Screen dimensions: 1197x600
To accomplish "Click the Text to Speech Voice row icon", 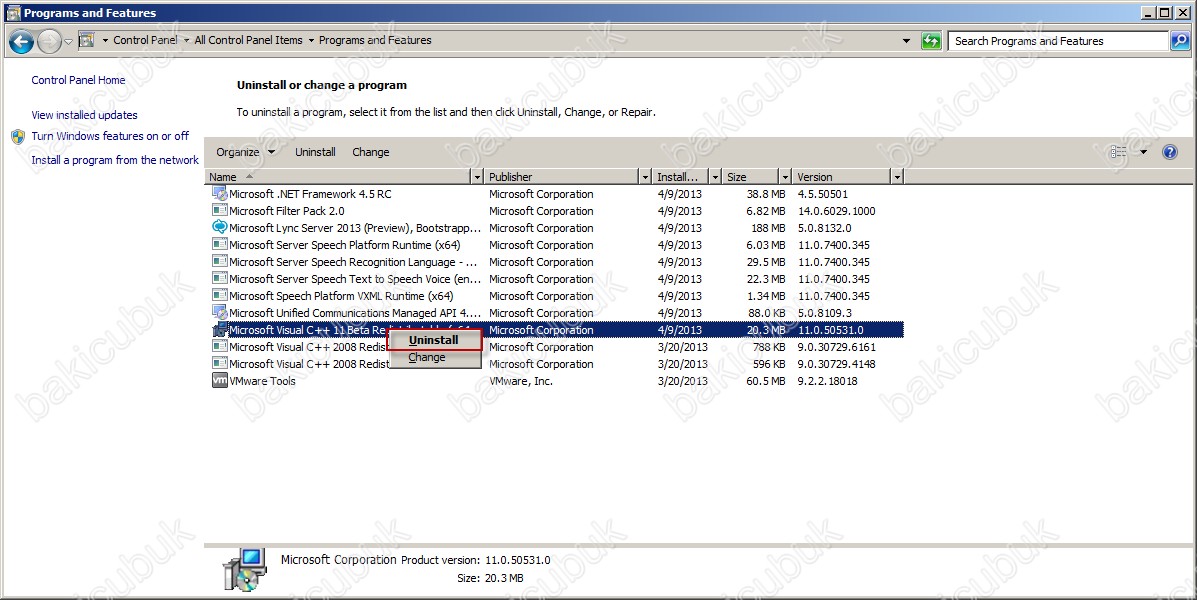I will tap(220, 279).
